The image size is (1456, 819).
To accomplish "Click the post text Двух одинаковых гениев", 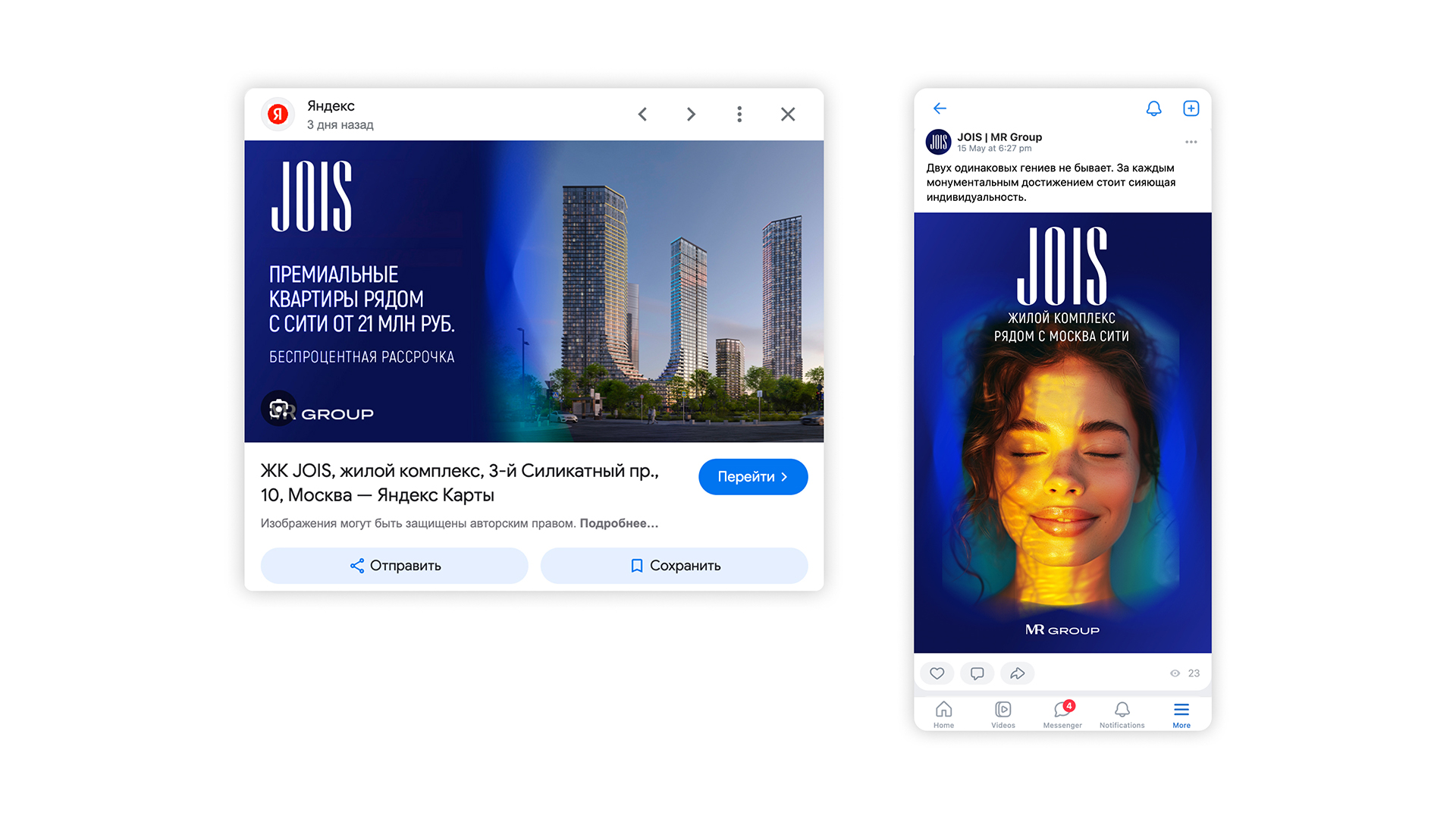I will point(1051,183).
